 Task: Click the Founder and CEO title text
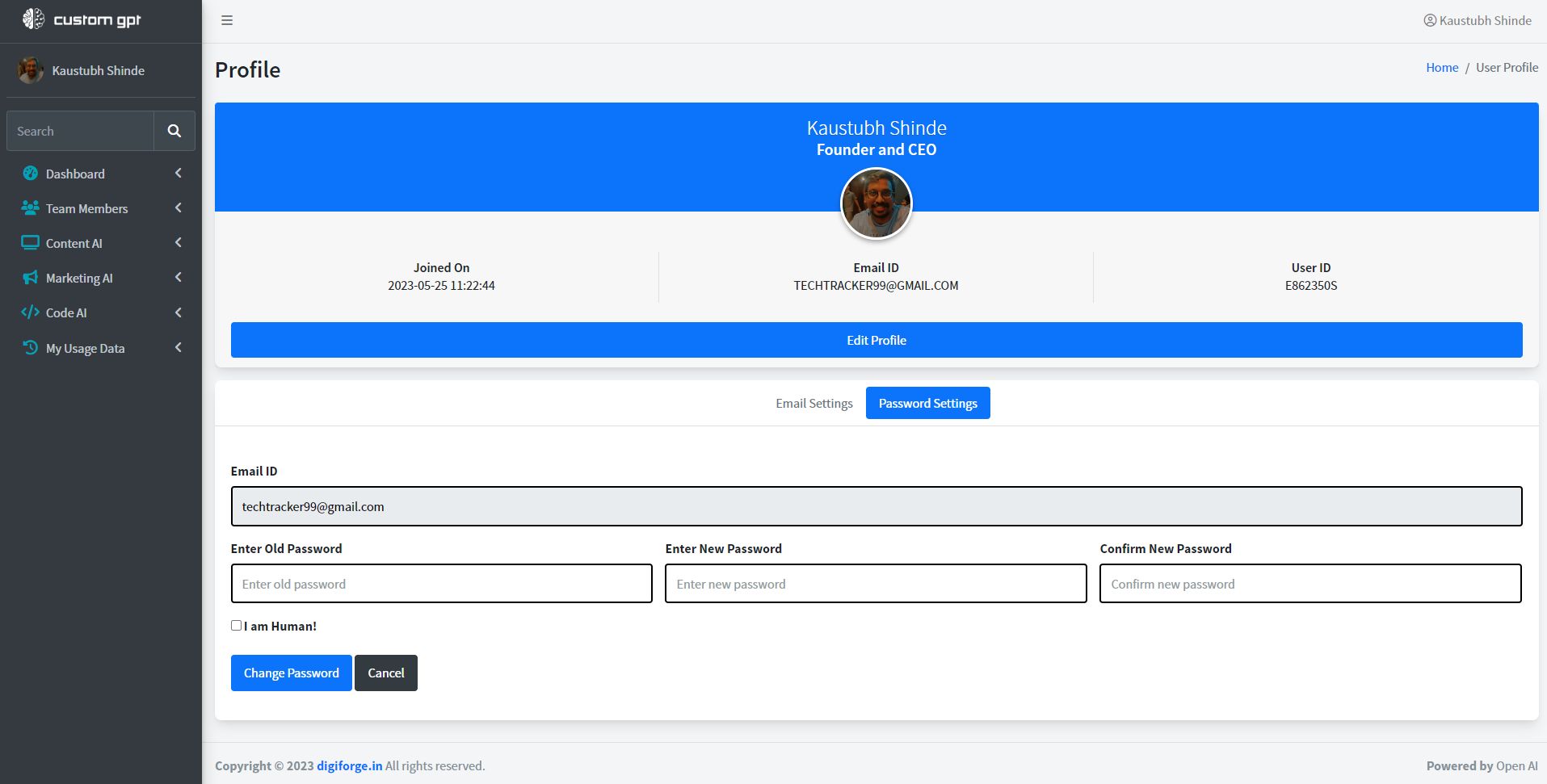(x=876, y=149)
